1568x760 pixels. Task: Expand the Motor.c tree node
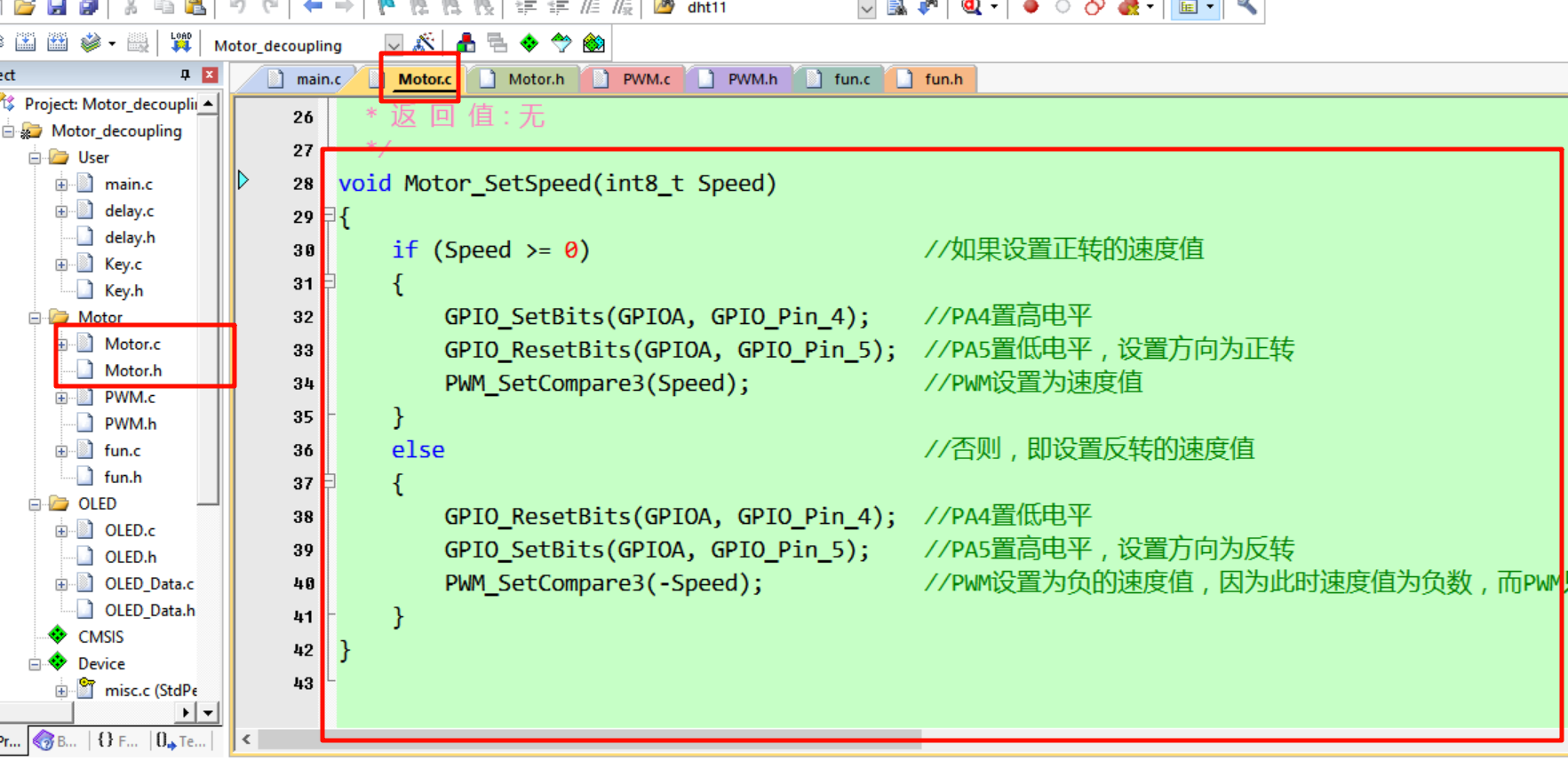61,344
